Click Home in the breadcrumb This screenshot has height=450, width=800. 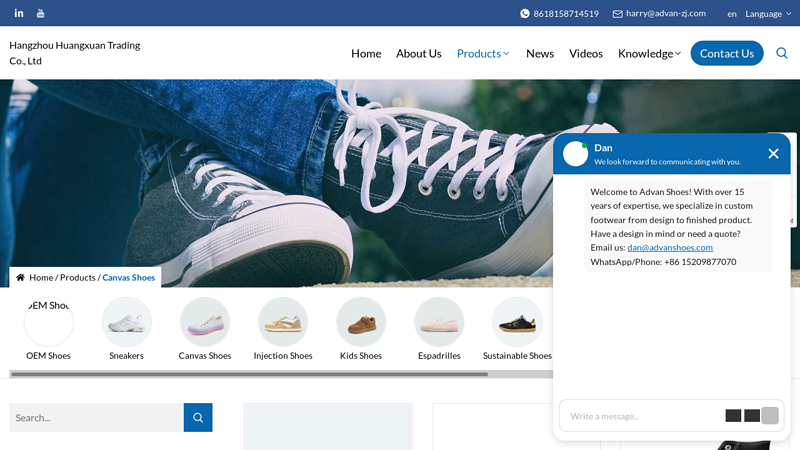(41, 278)
